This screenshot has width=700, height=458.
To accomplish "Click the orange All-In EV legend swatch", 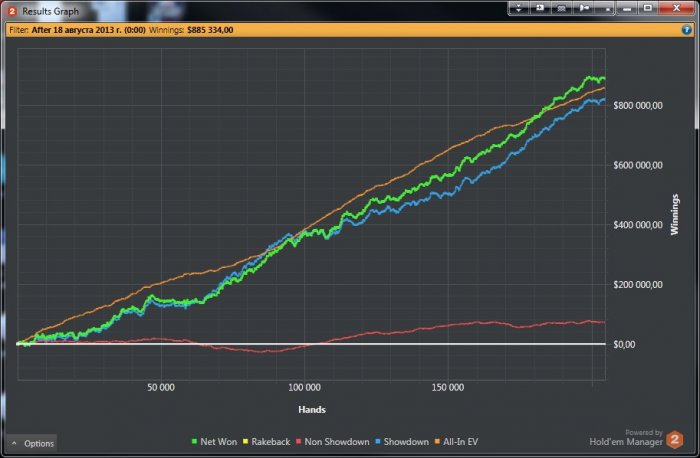I will pos(437,441).
